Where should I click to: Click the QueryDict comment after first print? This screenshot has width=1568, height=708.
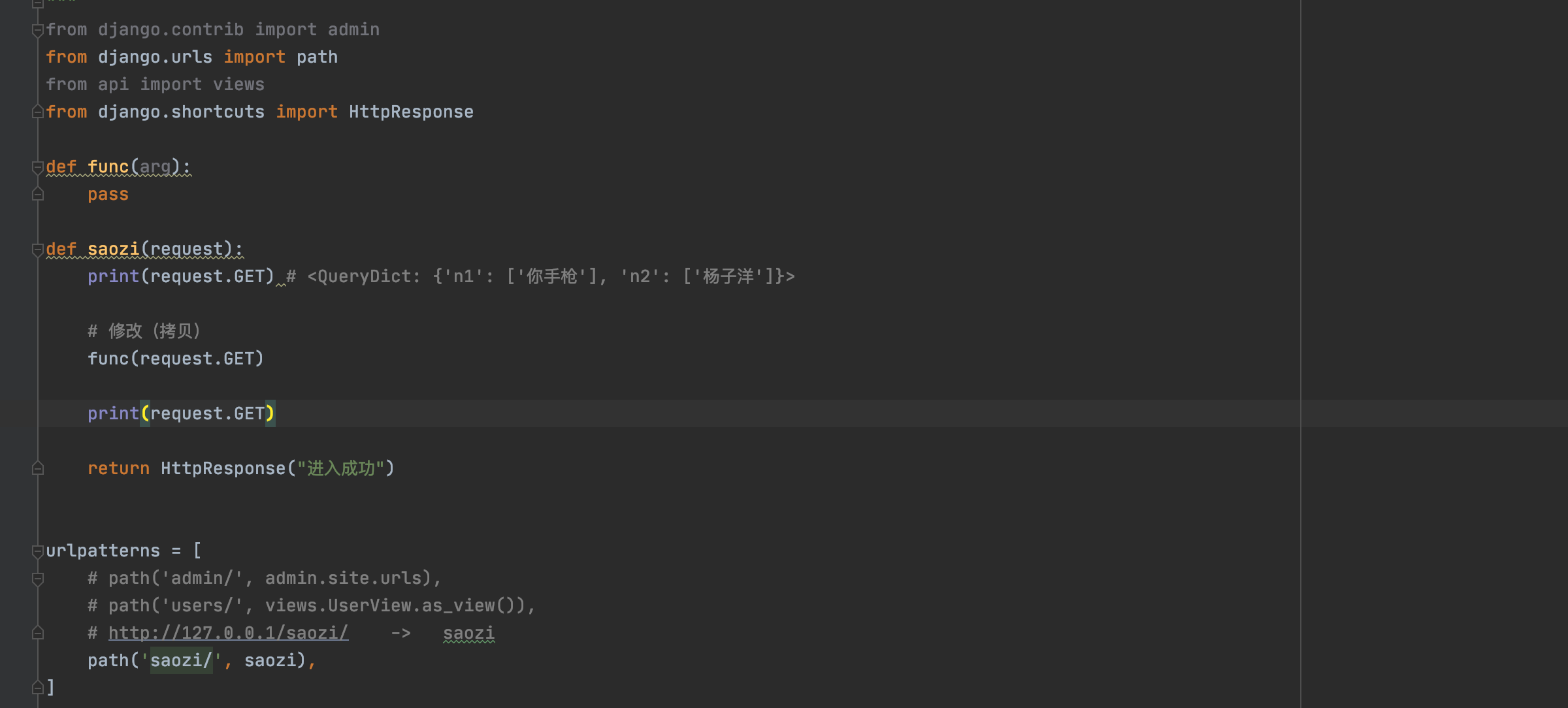[x=540, y=276]
